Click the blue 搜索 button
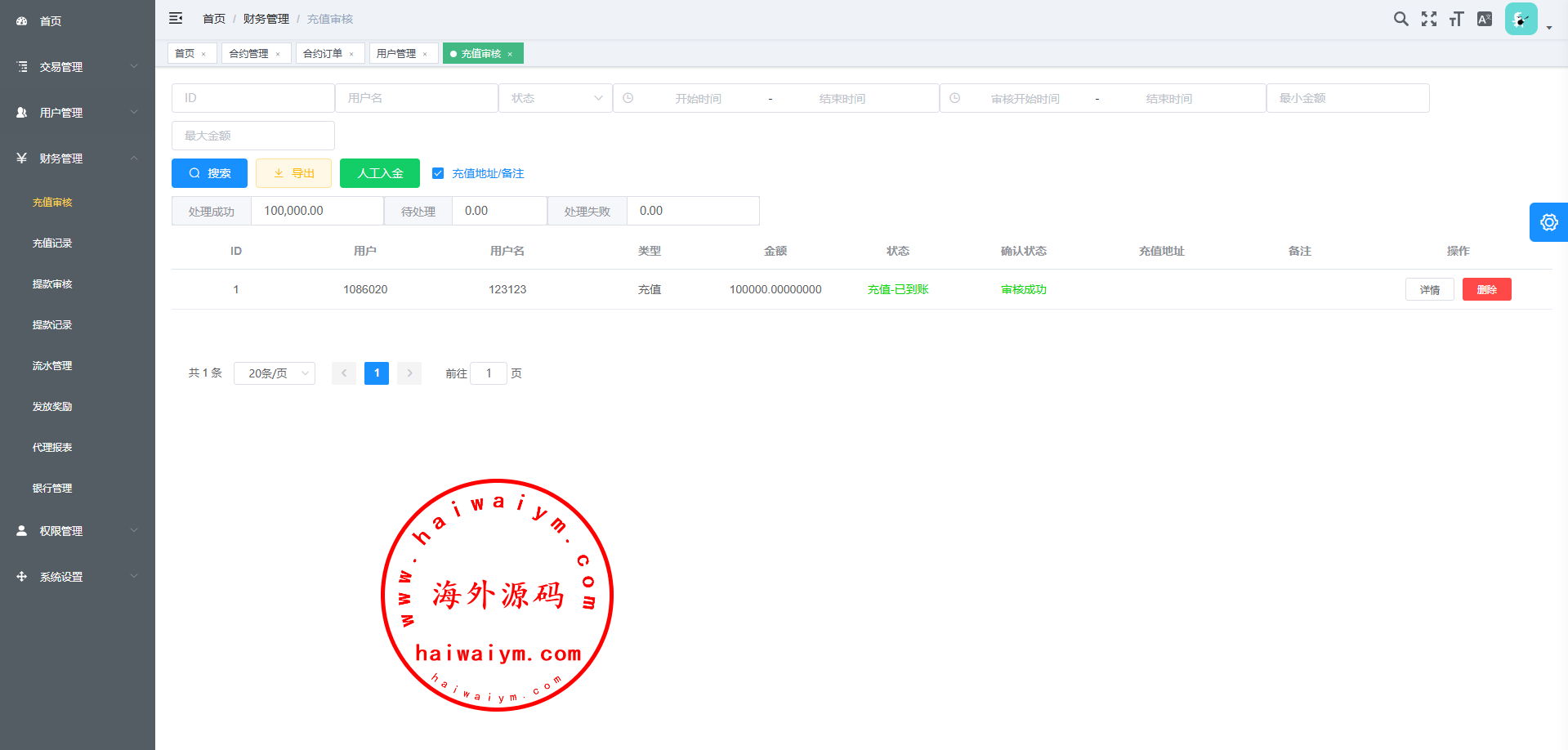Screen dimensions: 1568x750 pos(209,173)
